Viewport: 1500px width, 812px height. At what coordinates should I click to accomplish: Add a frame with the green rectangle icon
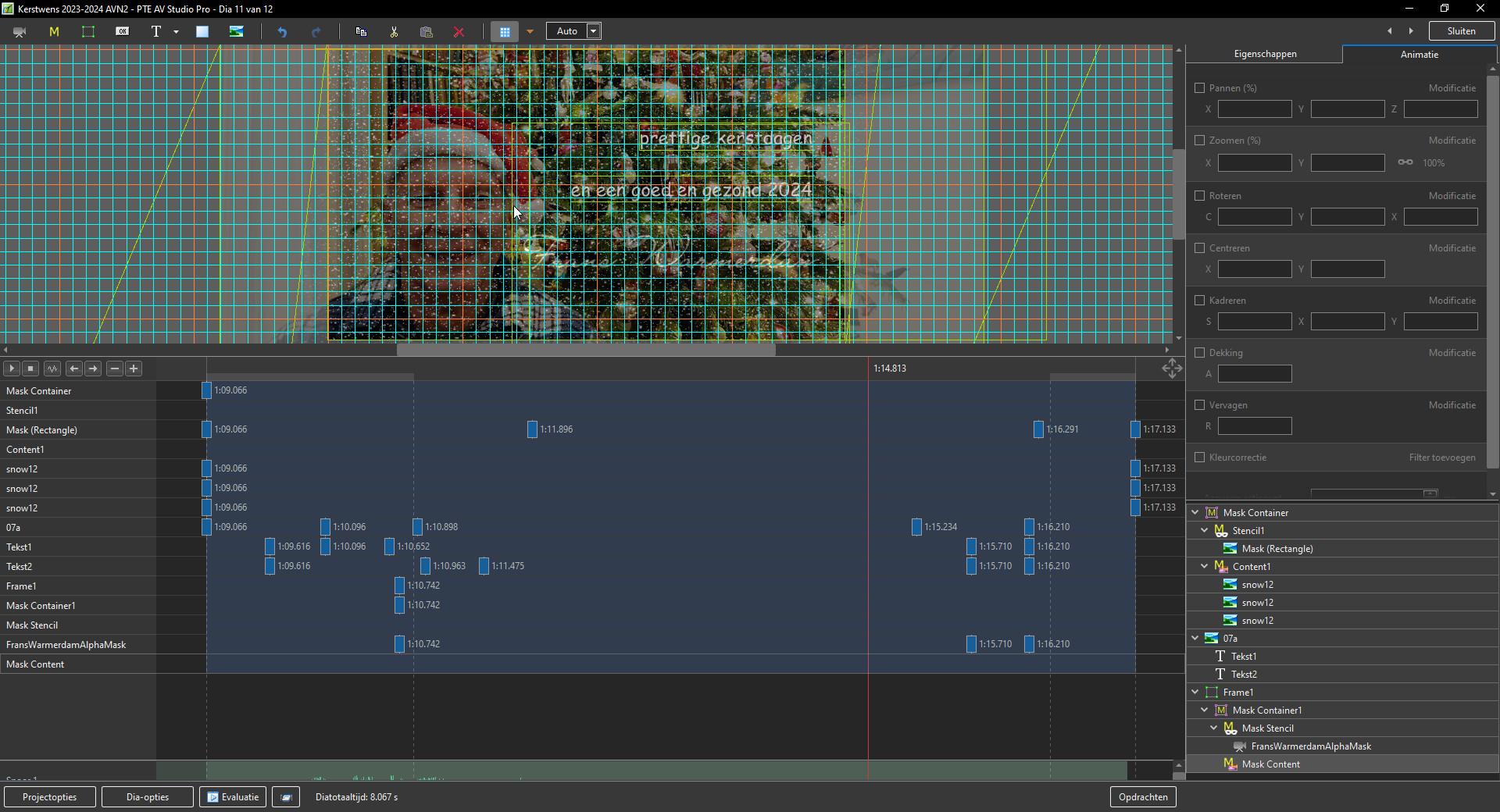coord(88,32)
